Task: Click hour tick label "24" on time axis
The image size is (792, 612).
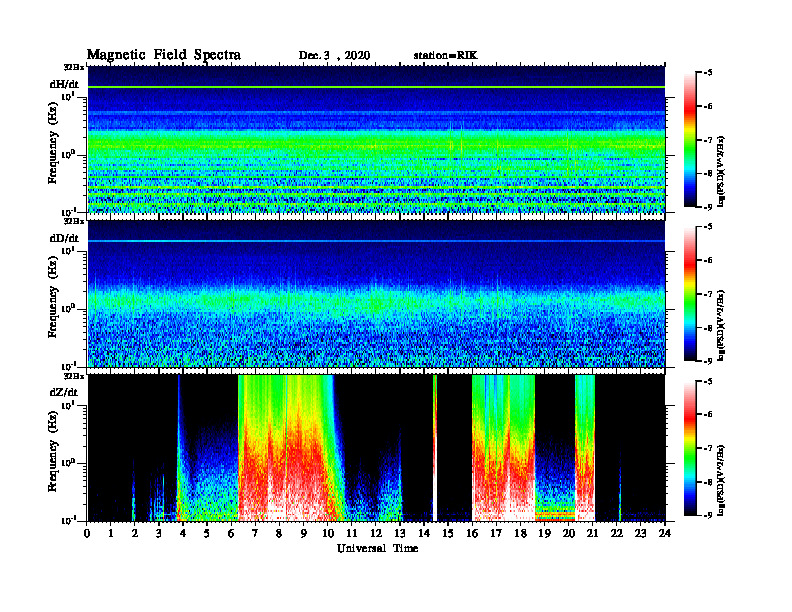Action: pyautogui.click(x=665, y=534)
